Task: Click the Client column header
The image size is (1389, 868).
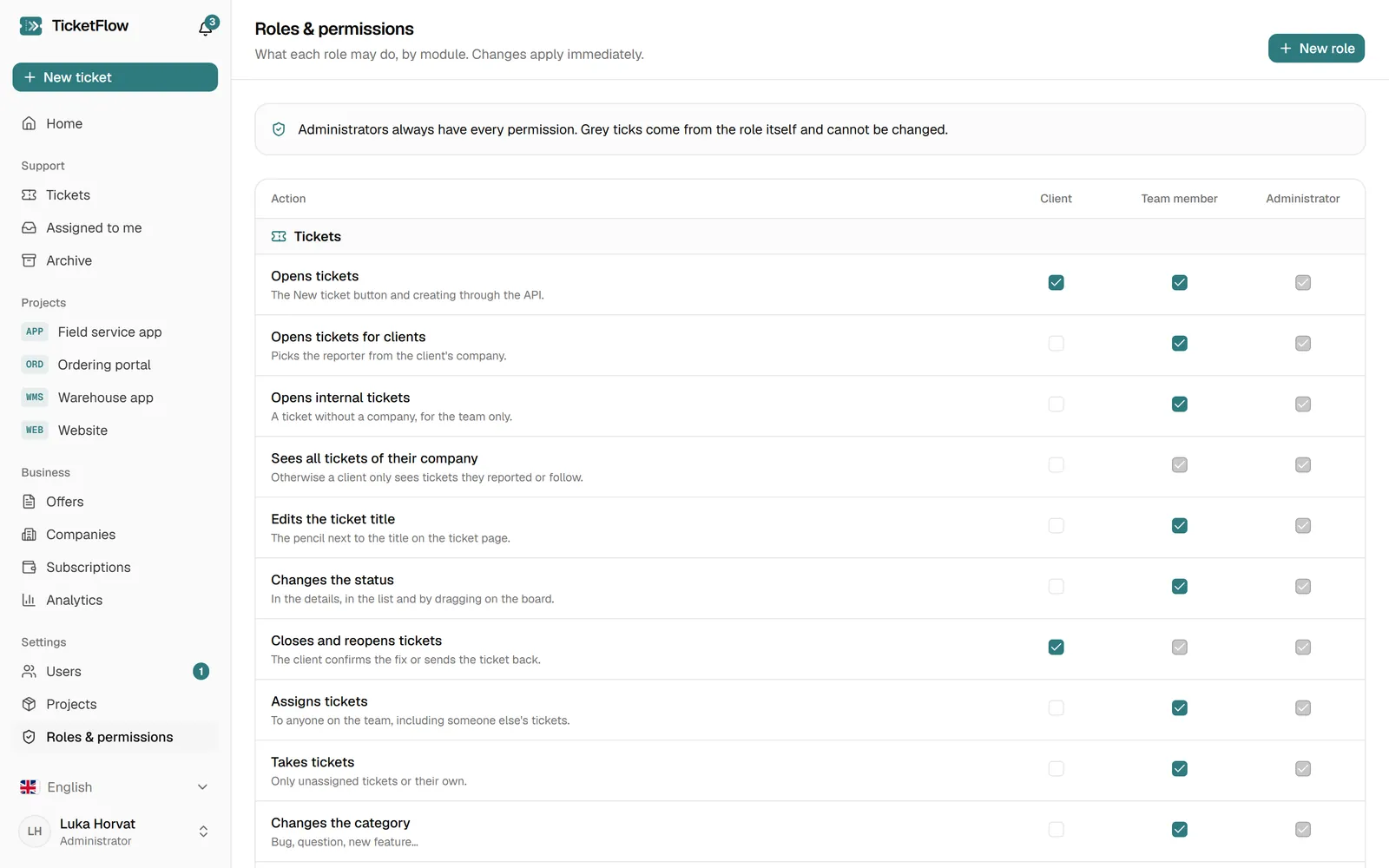Action: [x=1056, y=199]
